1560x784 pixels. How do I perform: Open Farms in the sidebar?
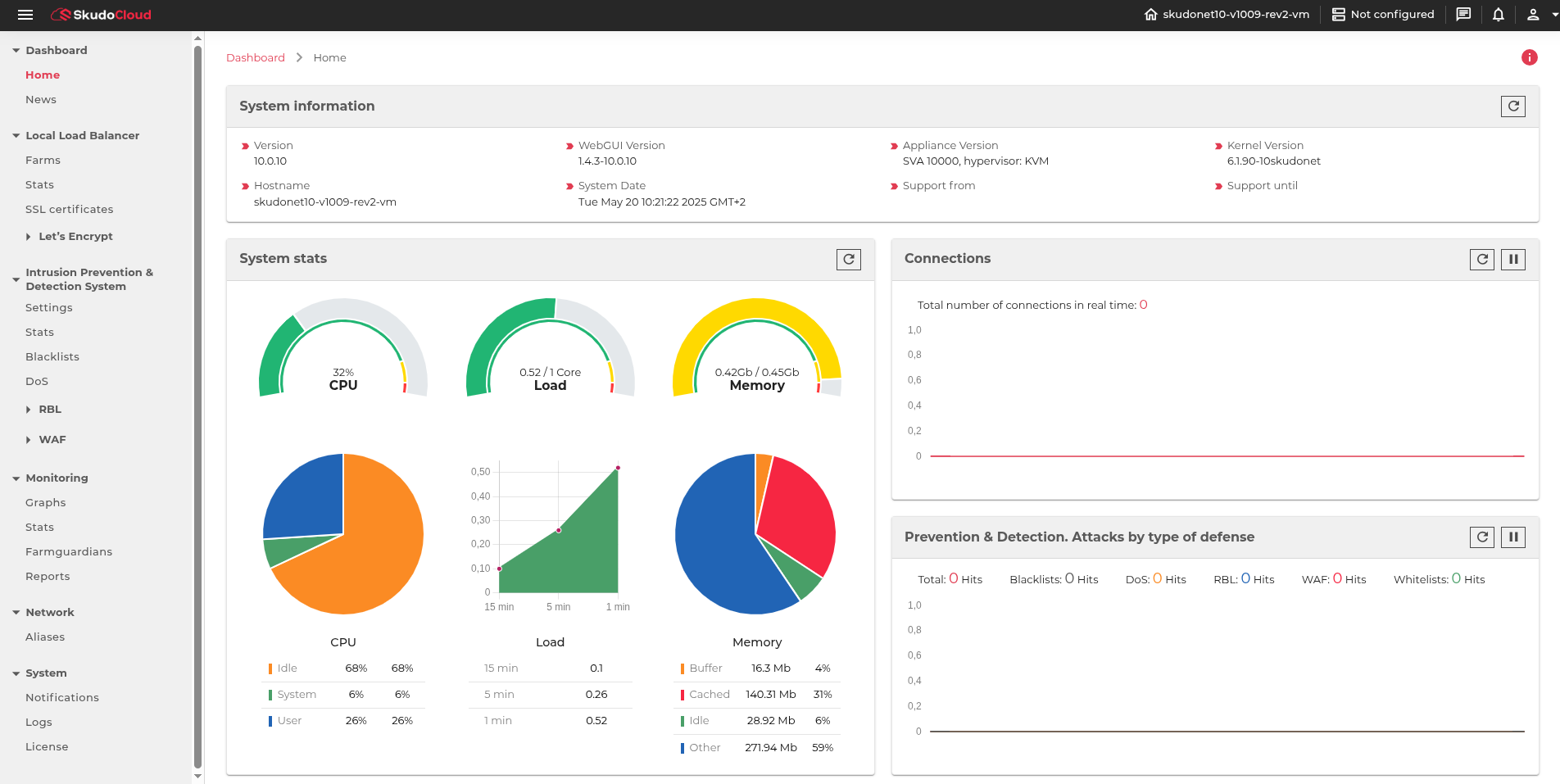tap(43, 161)
